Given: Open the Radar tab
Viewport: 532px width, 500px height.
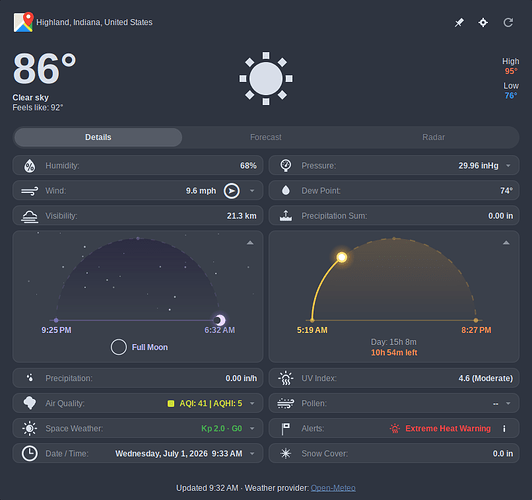Looking at the screenshot, I should coord(434,137).
